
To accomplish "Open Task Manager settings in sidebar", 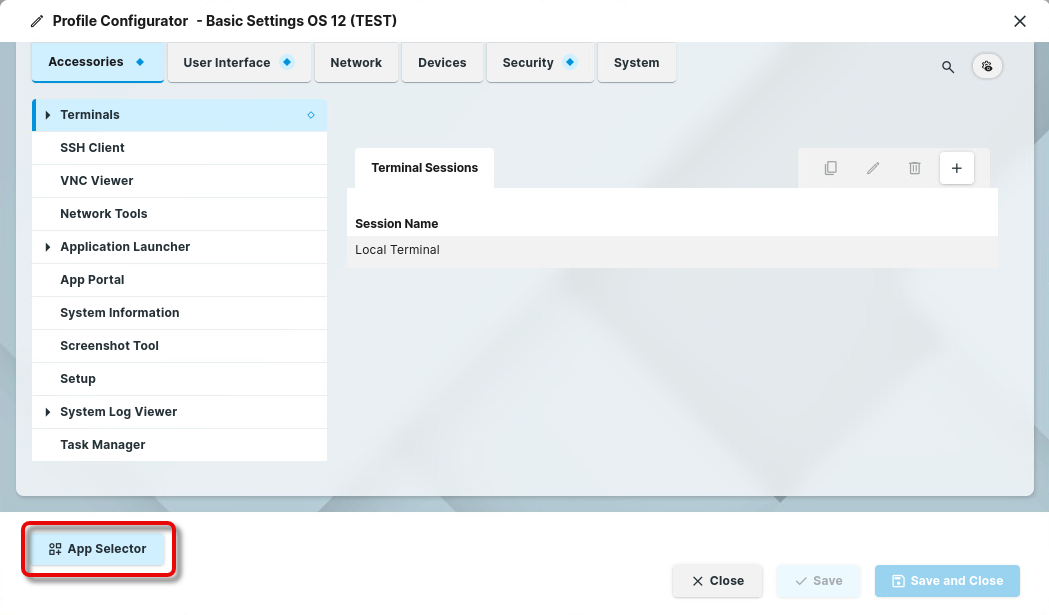I will pyautogui.click(x=103, y=445).
